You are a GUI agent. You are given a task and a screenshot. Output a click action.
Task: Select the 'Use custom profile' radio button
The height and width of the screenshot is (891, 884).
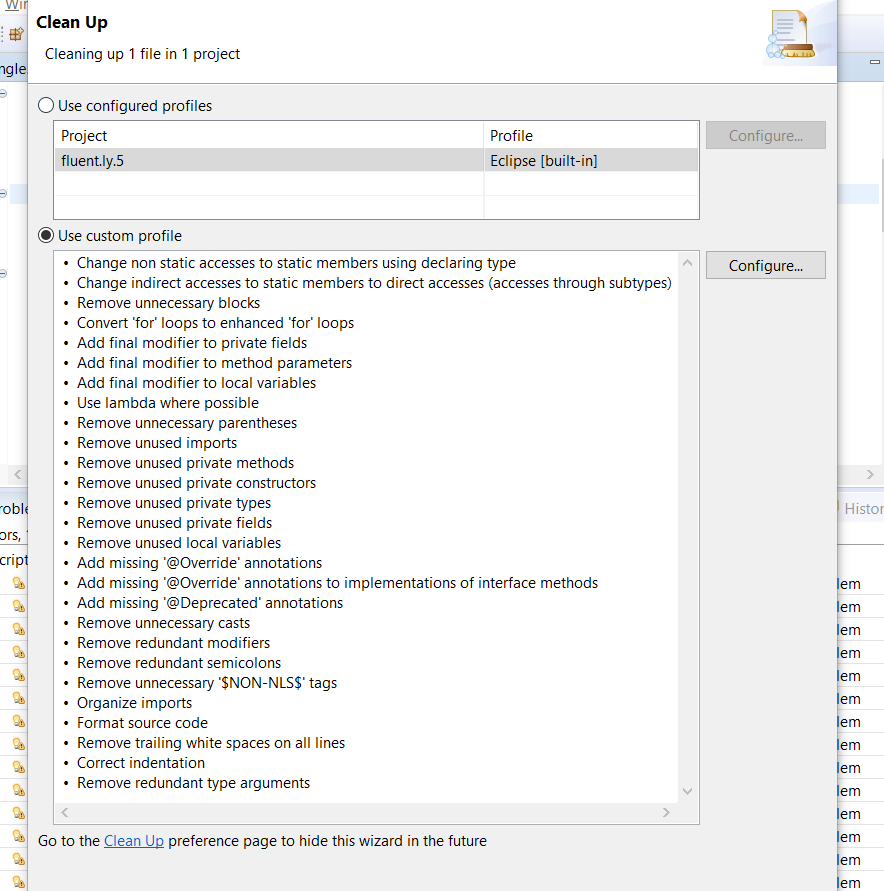tap(45, 235)
